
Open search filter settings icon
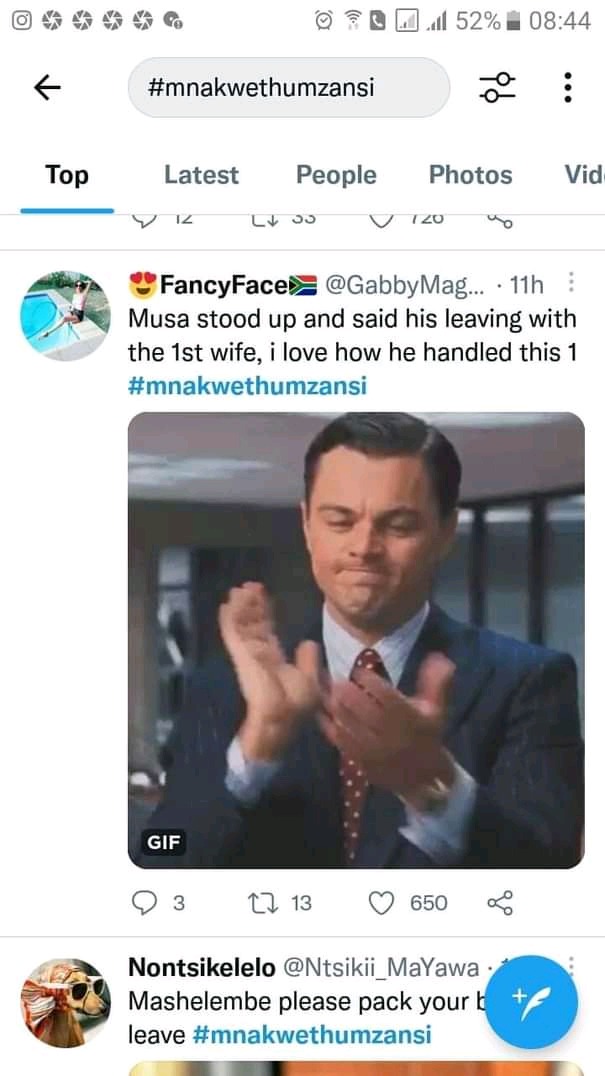click(497, 87)
